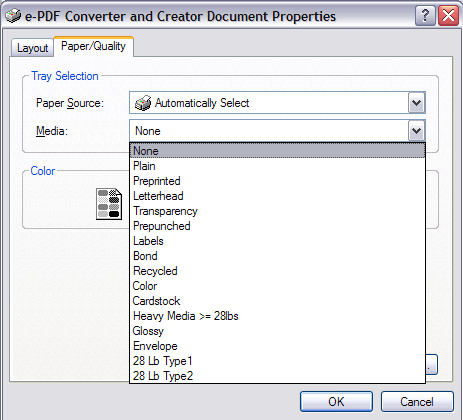The height and width of the screenshot is (420, 463).
Task: Pick Envelope from the Media list
Action: tap(277, 346)
